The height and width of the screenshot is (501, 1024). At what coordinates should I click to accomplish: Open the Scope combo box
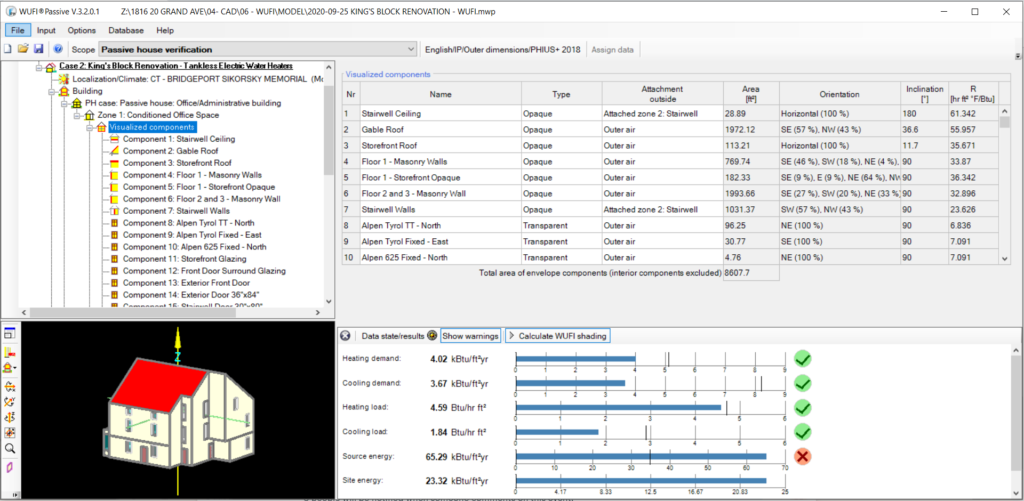tap(257, 49)
